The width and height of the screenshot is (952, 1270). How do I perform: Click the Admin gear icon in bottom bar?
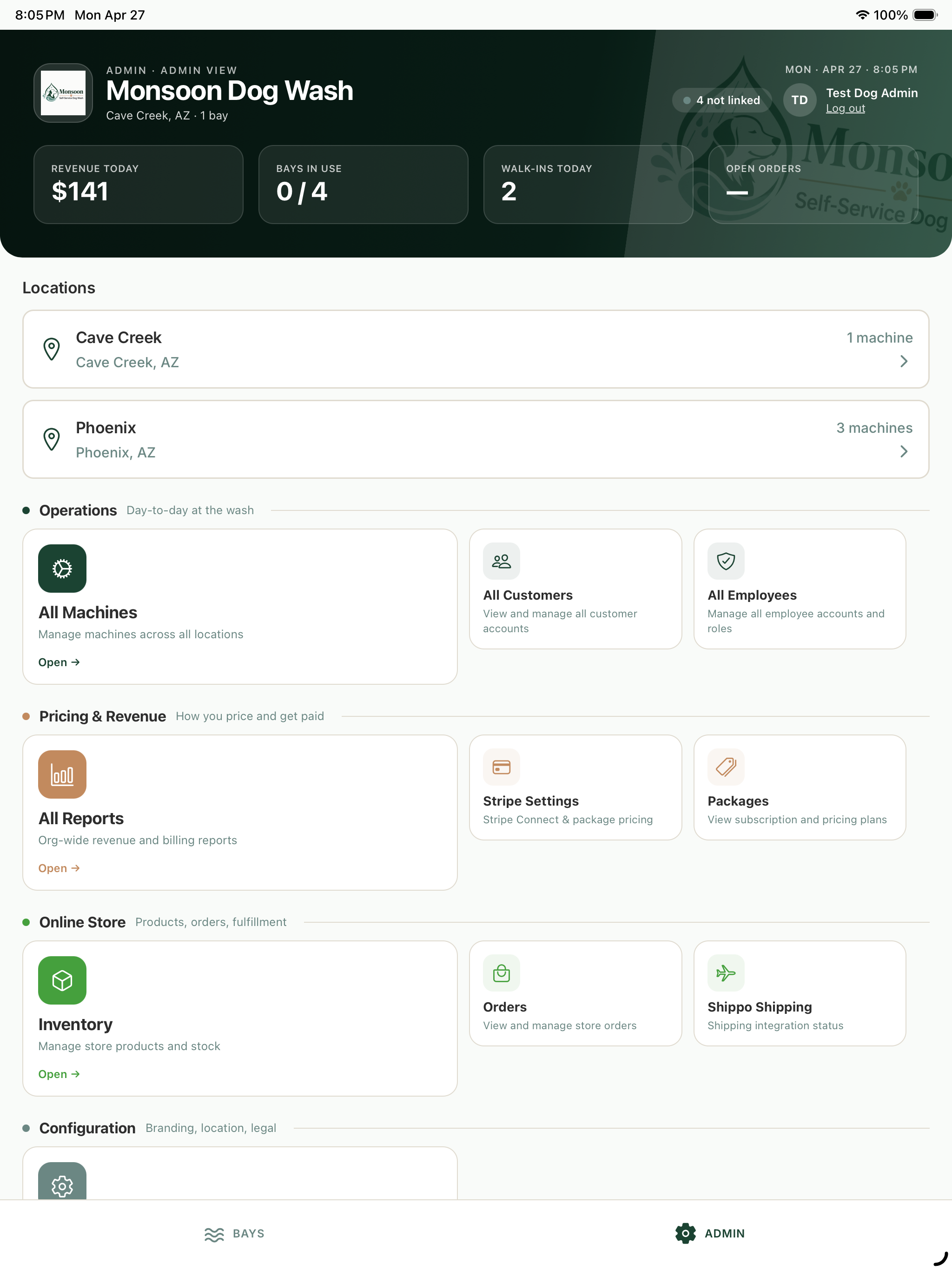(685, 1233)
